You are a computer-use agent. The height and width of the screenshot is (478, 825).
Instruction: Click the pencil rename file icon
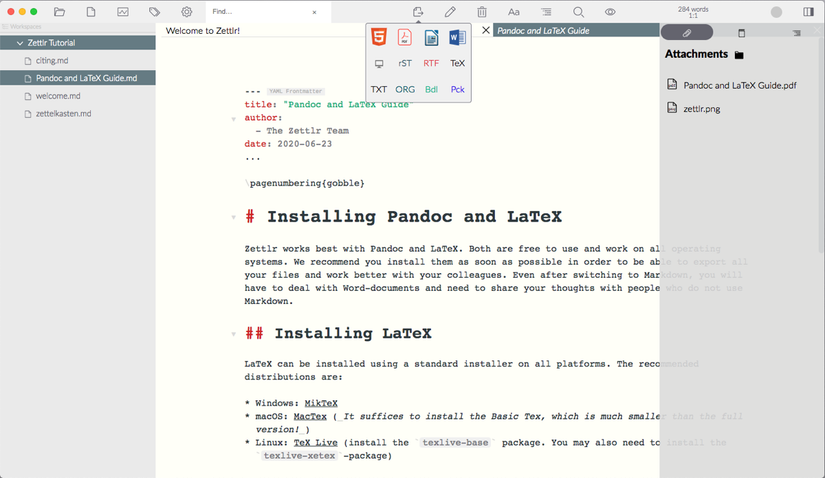tap(450, 12)
